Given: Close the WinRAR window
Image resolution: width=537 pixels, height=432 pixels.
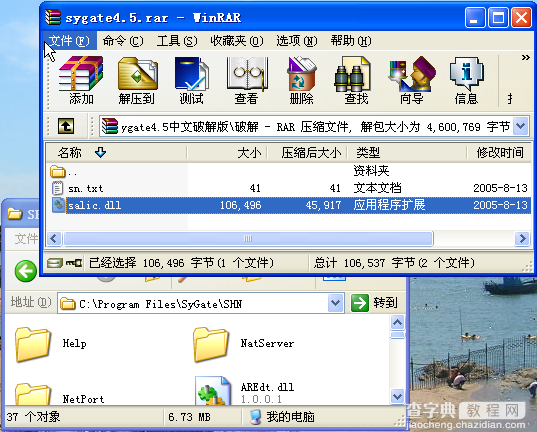Looking at the screenshot, I should (x=521, y=17).
